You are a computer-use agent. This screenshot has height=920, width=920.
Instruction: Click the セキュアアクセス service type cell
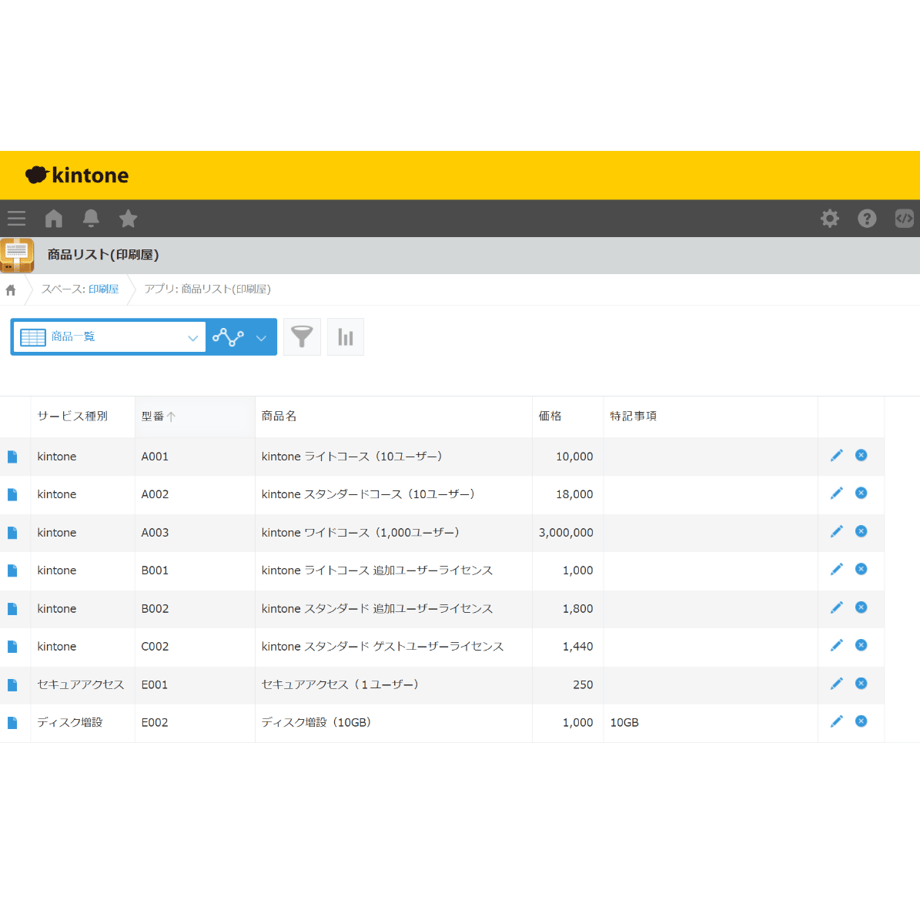(81, 685)
